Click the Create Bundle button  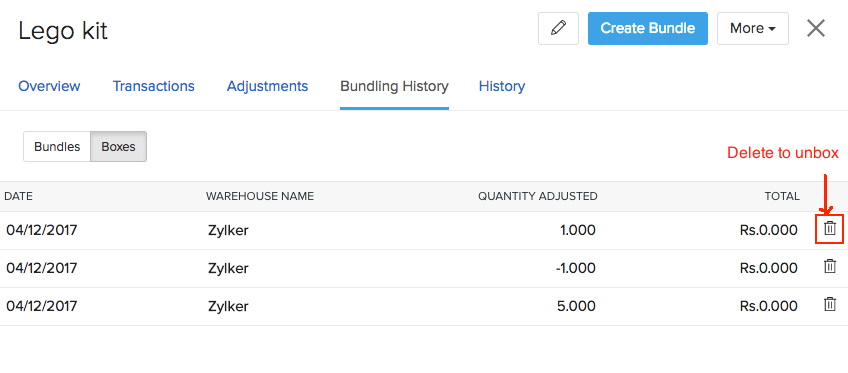tap(647, 28)
